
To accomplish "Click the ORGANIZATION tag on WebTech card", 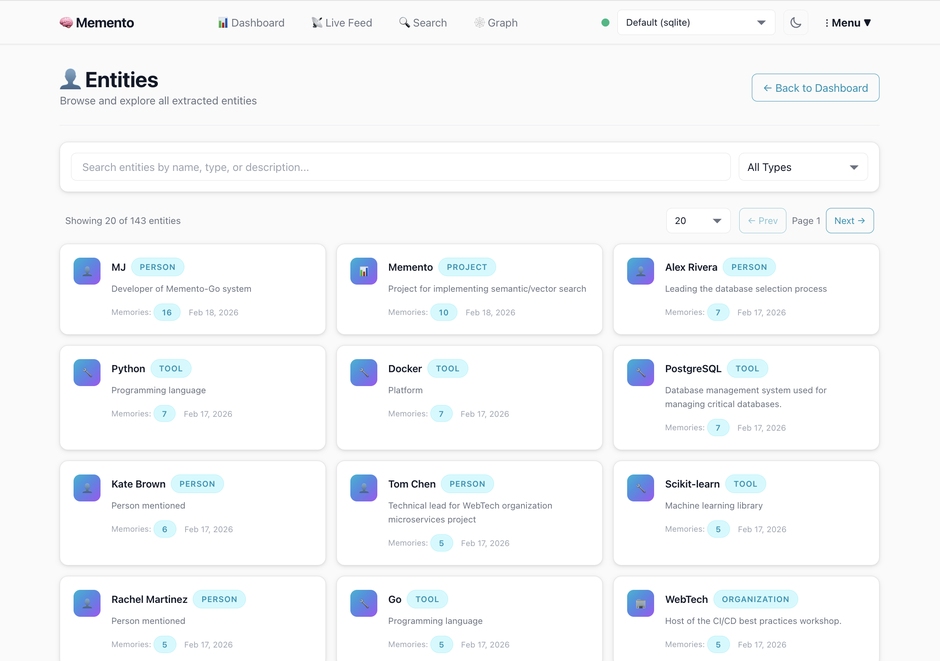I will pos(755,599).
